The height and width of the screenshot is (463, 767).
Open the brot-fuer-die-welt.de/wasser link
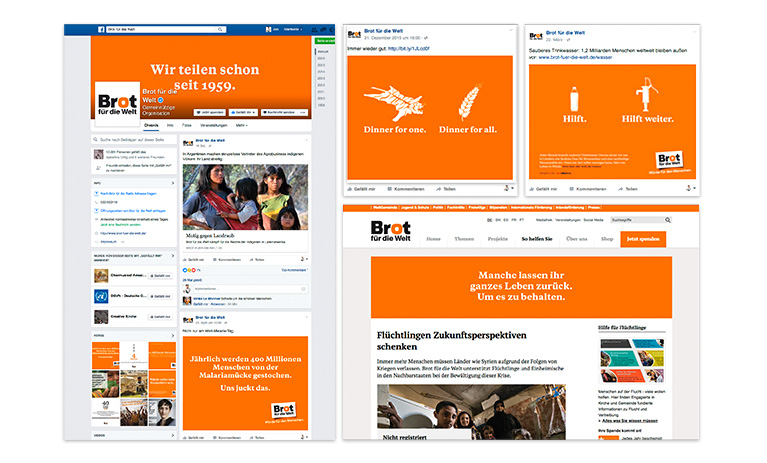pos(575,57)
